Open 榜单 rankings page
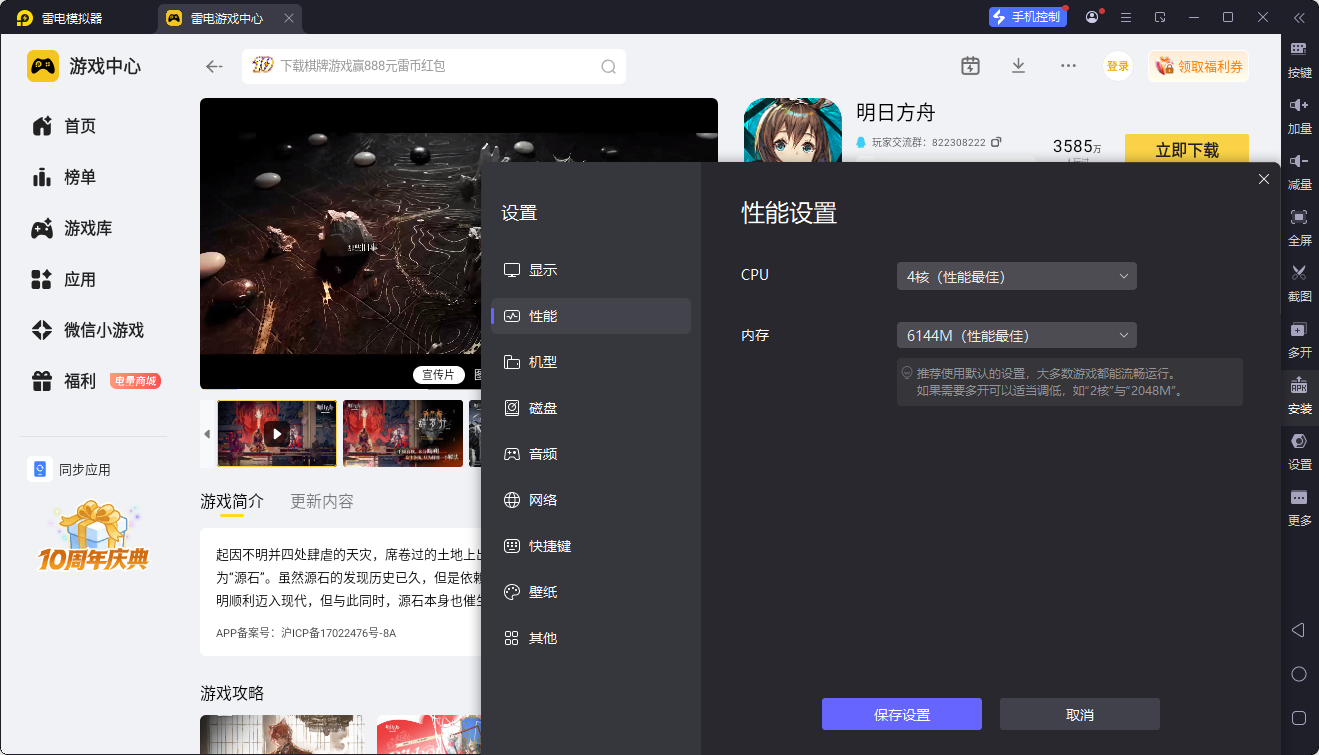 coord(64,177)
